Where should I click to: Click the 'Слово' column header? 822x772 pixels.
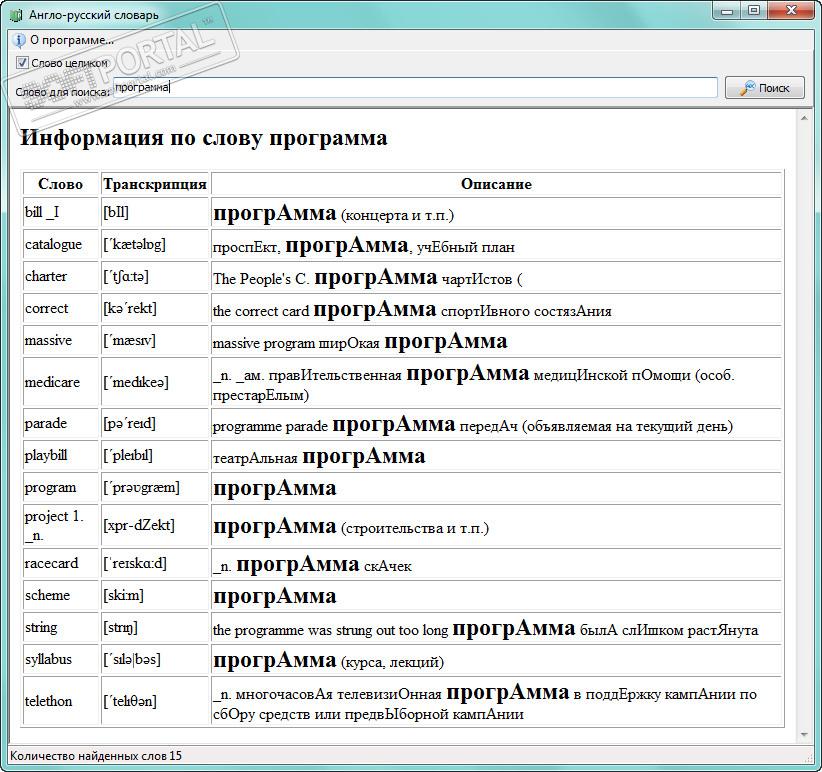tap(61, 184)
